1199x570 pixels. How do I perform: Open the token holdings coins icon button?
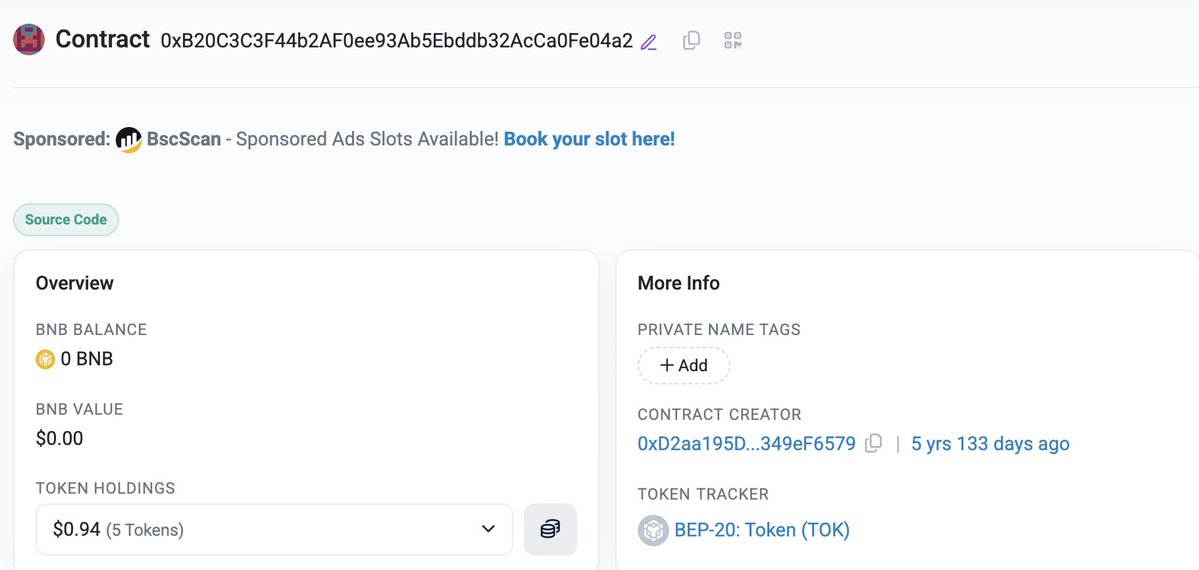pos(550,529)
